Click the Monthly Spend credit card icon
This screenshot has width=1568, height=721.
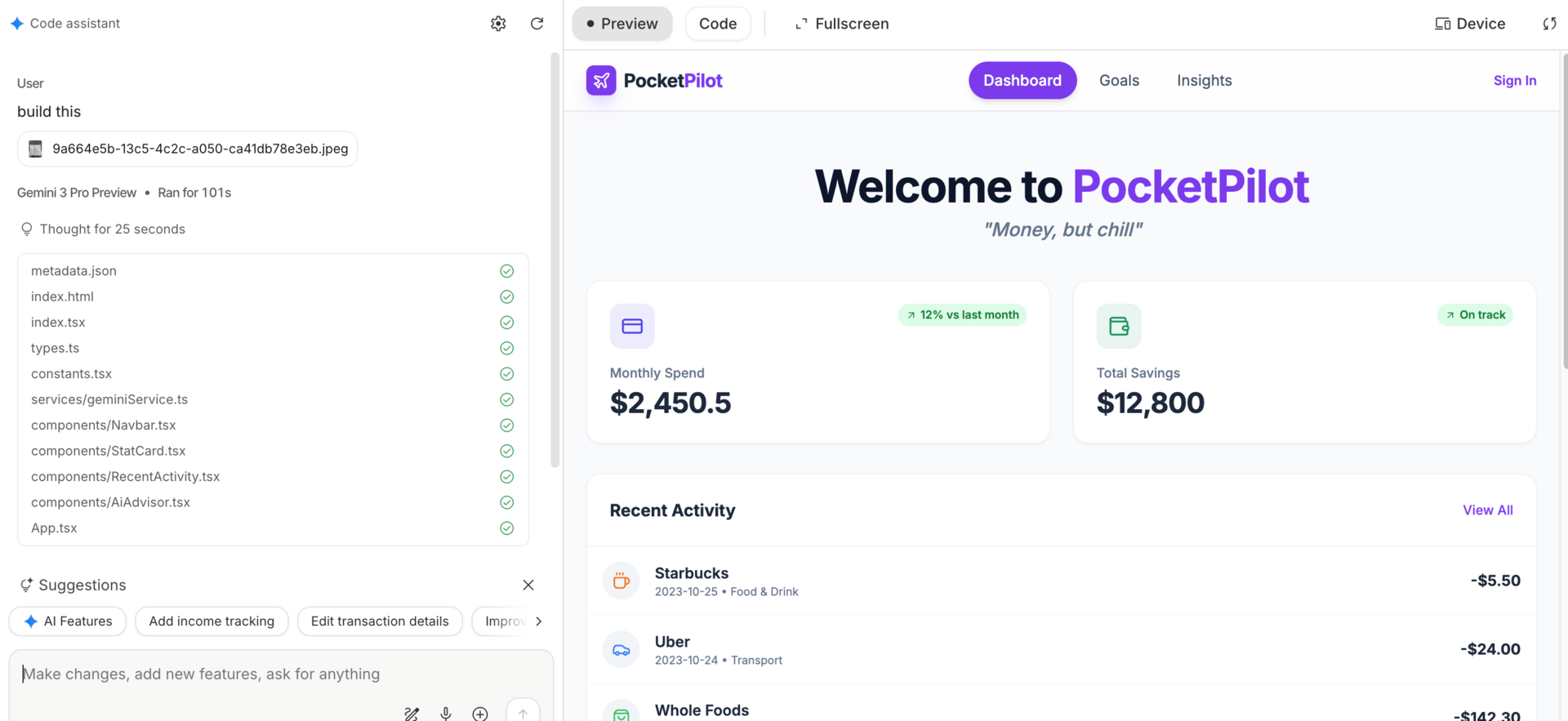pyautogui.click(x=632, y=327)
